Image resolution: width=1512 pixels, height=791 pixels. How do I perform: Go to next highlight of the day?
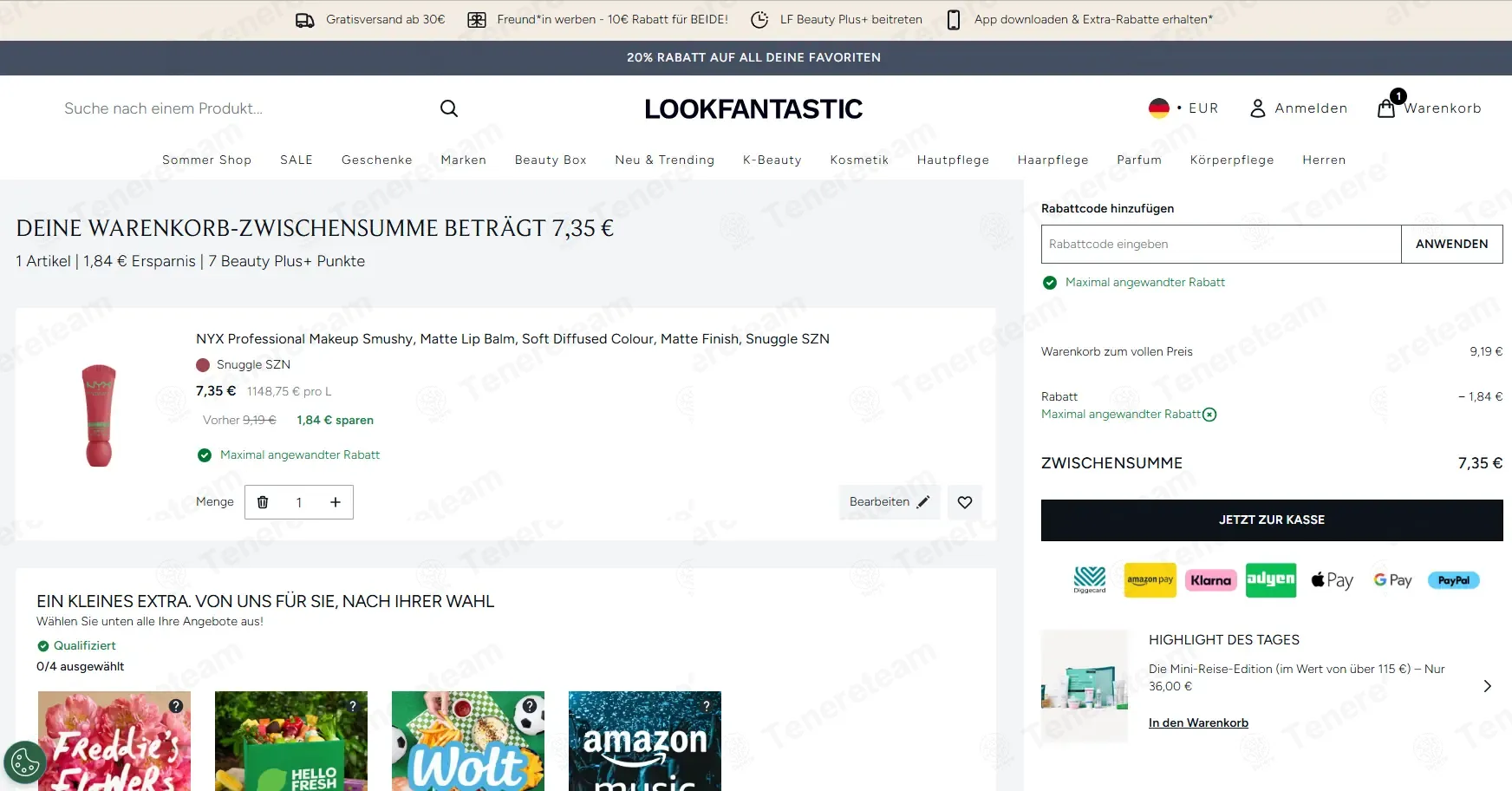click(1487, 686)
